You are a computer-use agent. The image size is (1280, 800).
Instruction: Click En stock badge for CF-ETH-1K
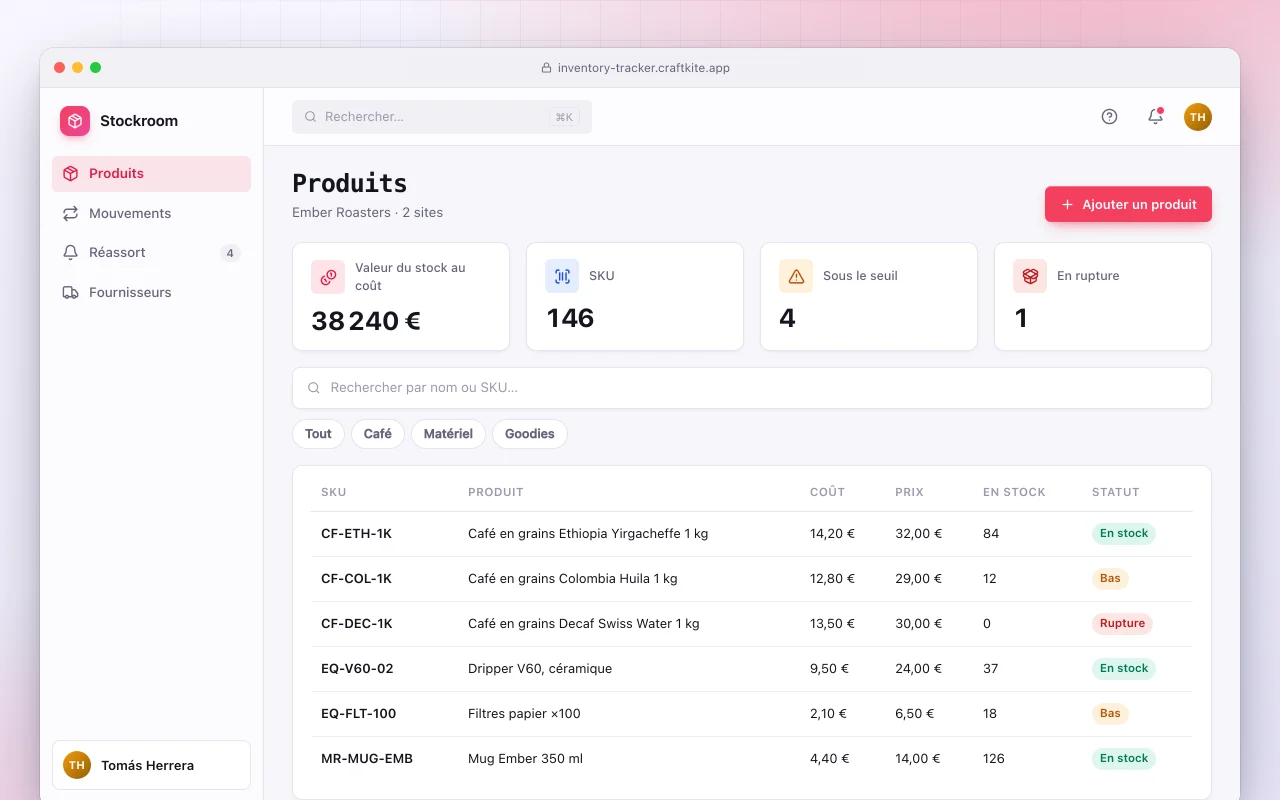pos(1124,534)
